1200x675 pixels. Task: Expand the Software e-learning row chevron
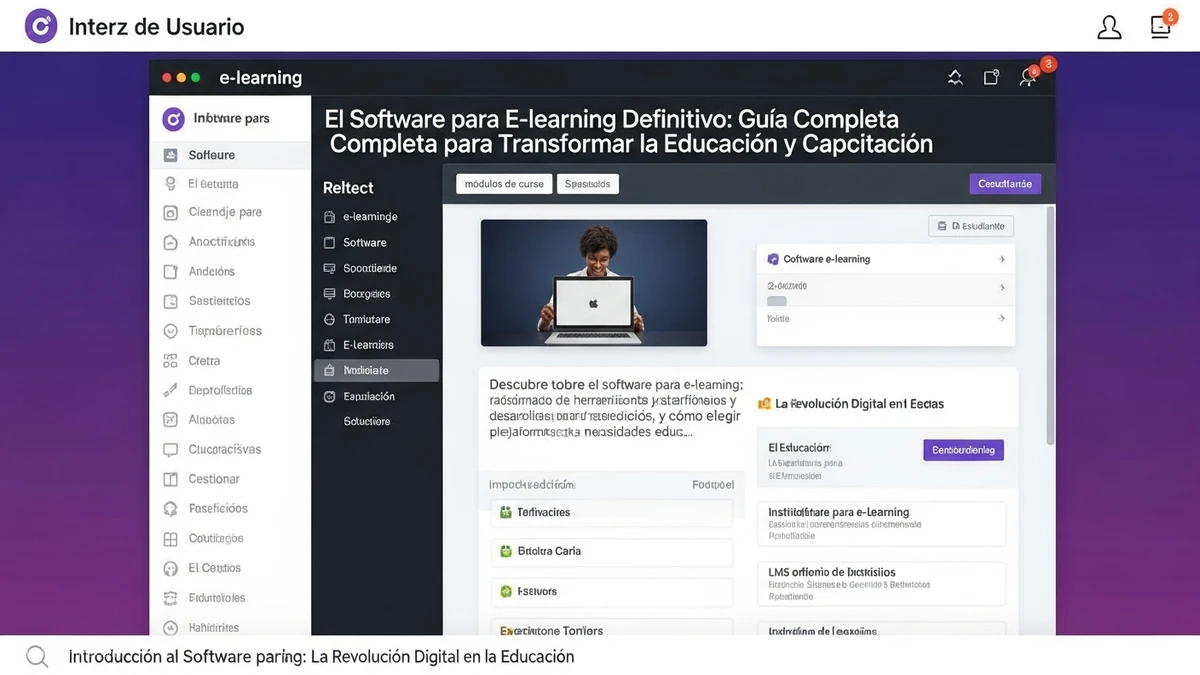coord(1002,259)
